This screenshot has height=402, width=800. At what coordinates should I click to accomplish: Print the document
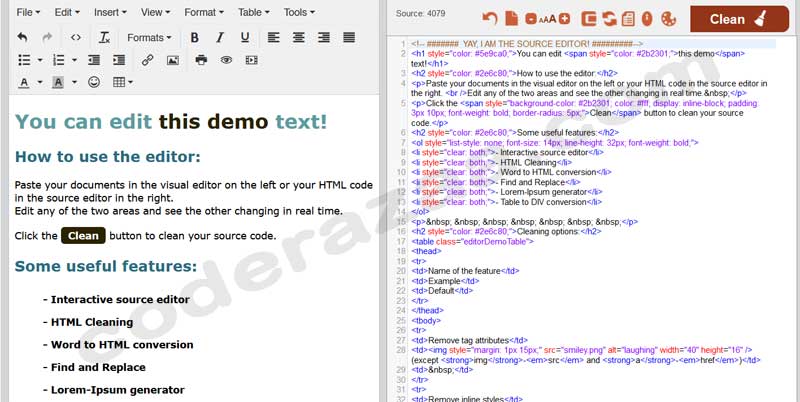point(202,60)
